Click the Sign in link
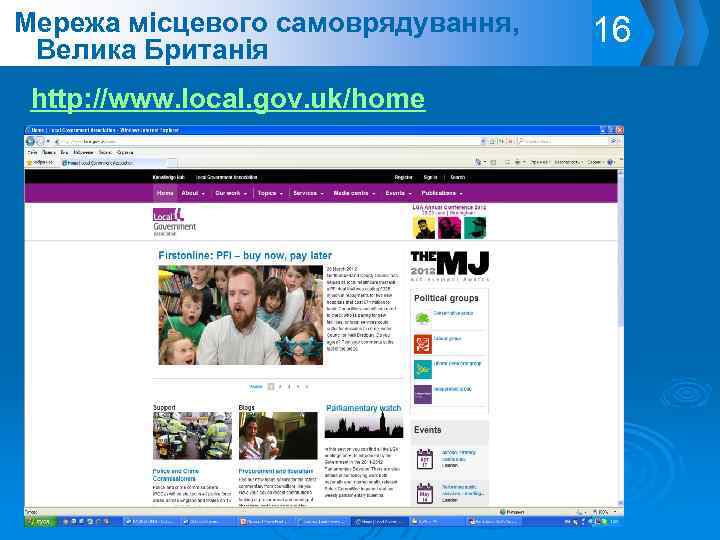Image resolution: width=720 pixels, height=540 pixels. coord(430,177)
